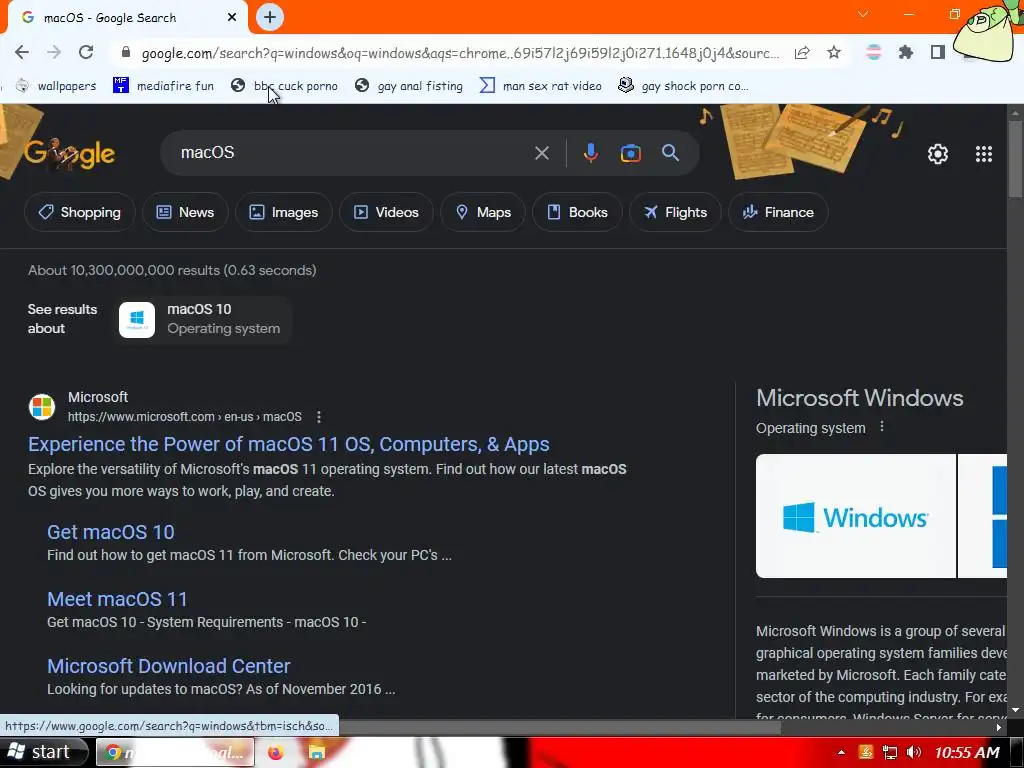Bookmark this page with the star icon
This screenshot has width=1024, height=768.
[x=834, y=52]
